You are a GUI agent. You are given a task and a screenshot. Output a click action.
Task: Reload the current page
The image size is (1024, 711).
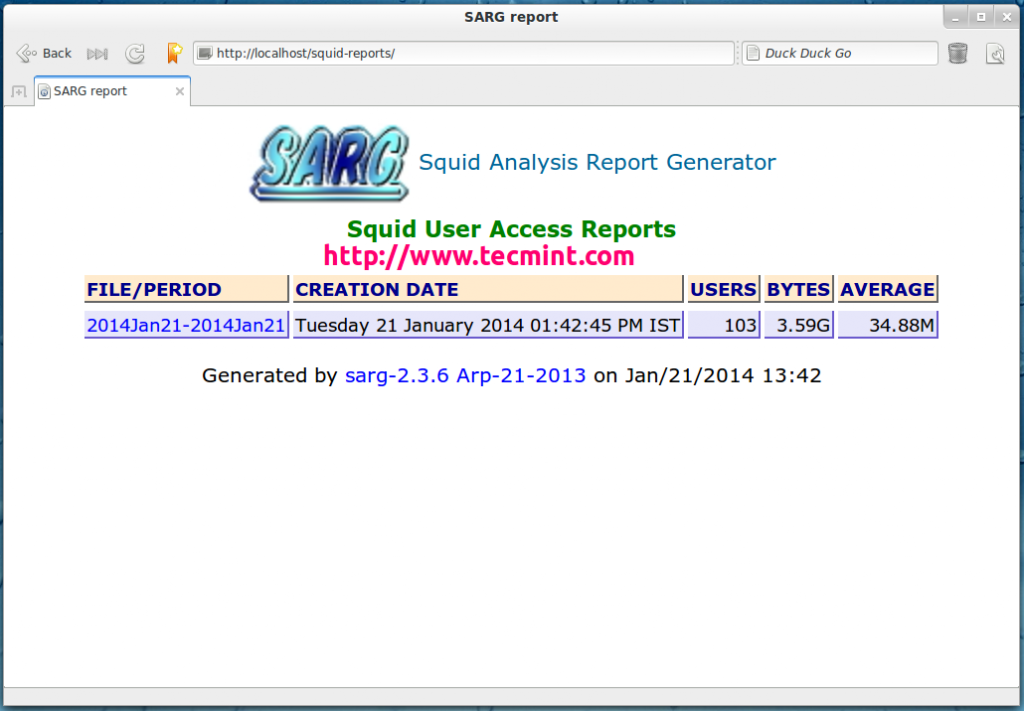(x=134, y=54)
